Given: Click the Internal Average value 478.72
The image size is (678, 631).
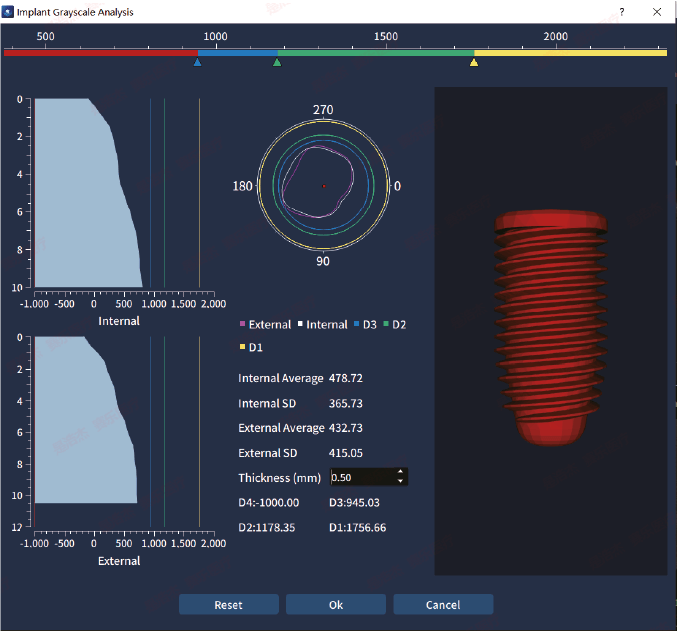Looking at the screenshot, I should coord(345,378).
